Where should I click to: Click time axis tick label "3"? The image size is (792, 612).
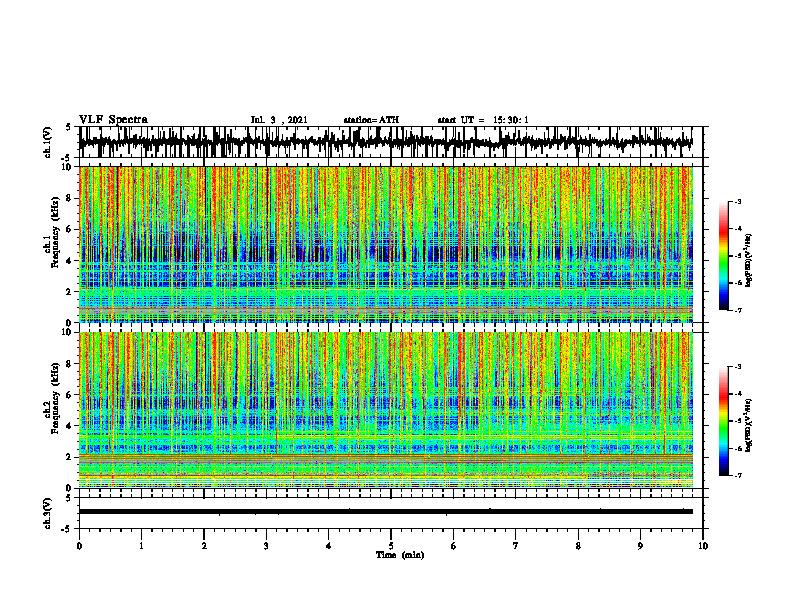coord(266,546)
